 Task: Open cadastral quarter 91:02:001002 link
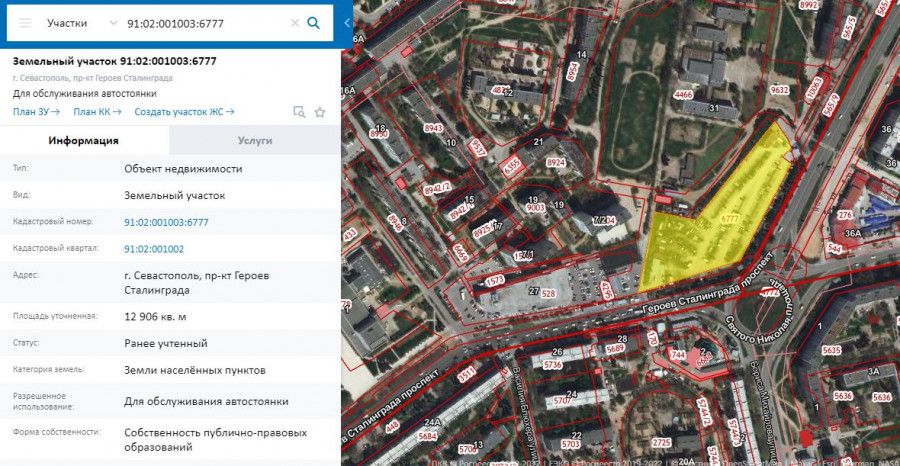(154, 249)
